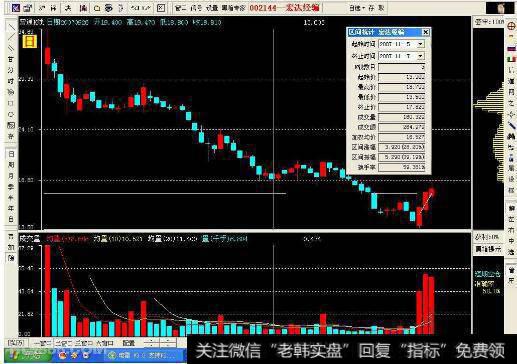Open the 日线 period dropdown in the top toolbar
The image size is (517, 364).
pyautogui.click(x=357, y=8)
